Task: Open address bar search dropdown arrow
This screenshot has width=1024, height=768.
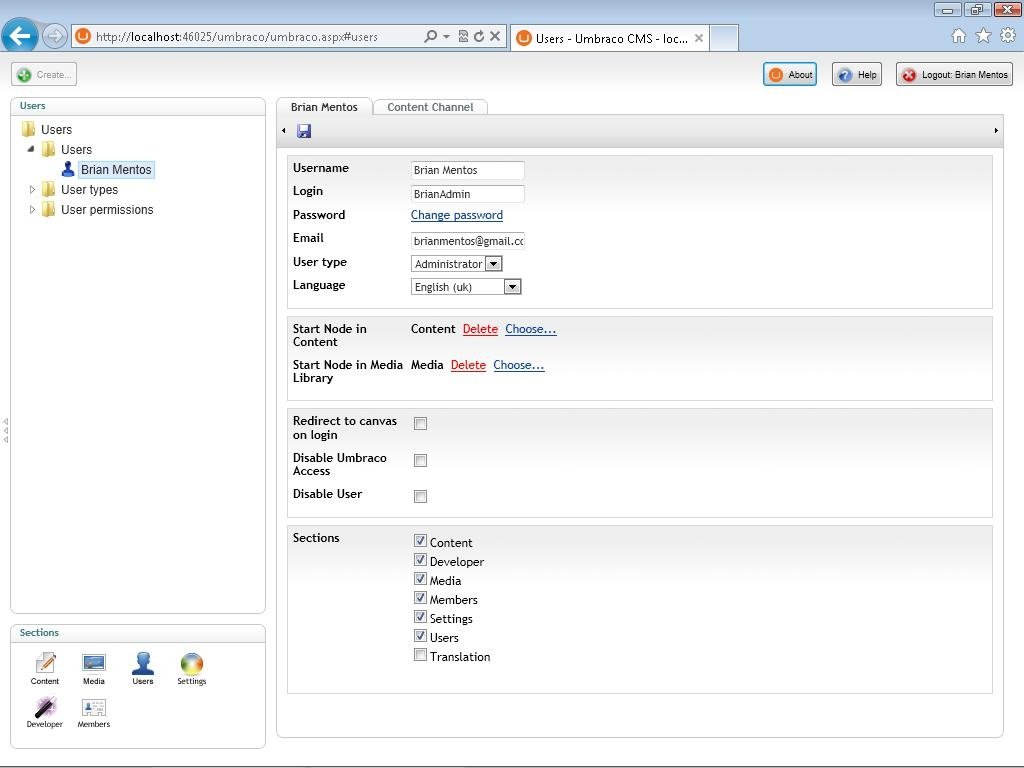Action: (447, 37)
